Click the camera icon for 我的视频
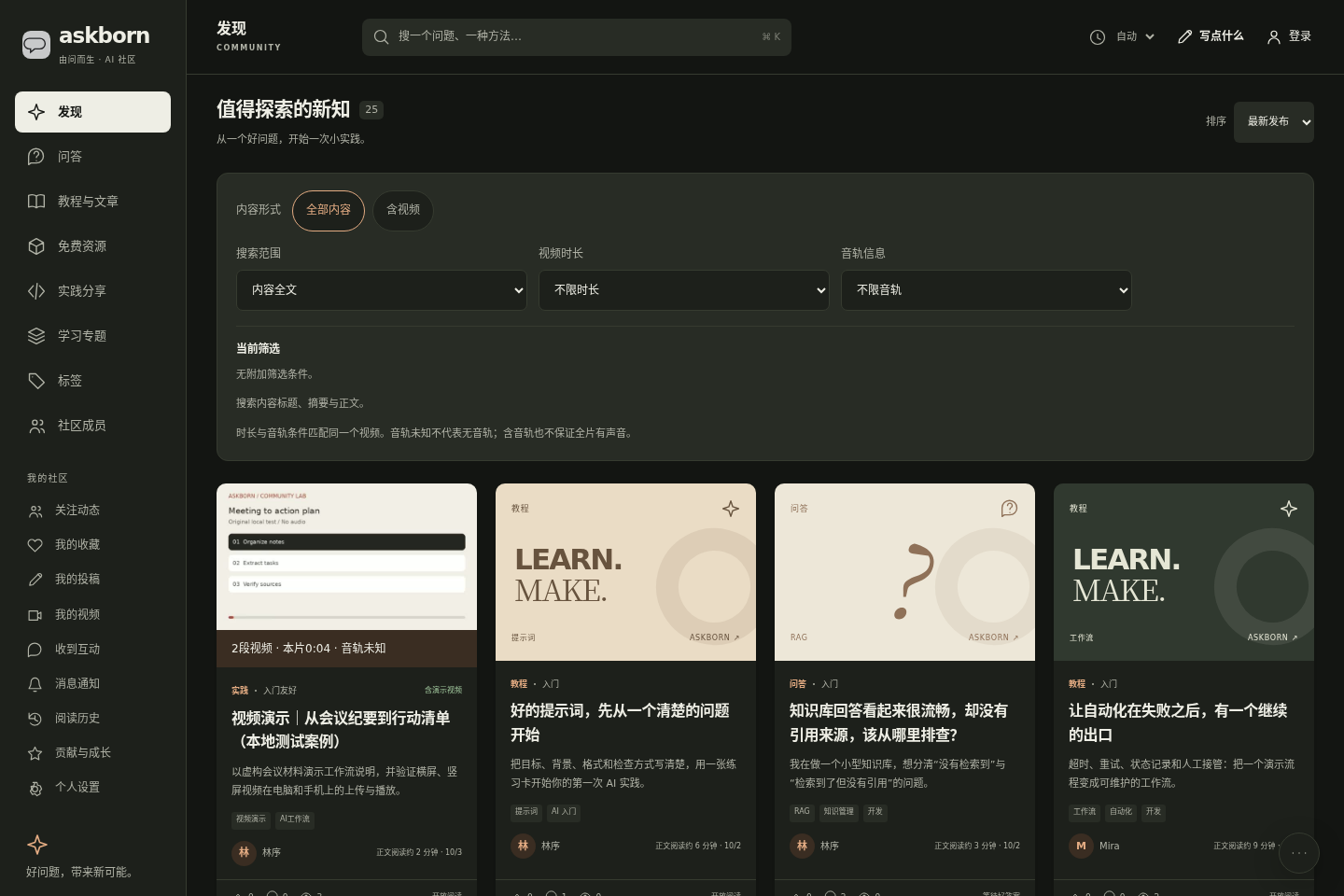The height and width of the screenshot is (896, 1344). [x=35, y=615]
